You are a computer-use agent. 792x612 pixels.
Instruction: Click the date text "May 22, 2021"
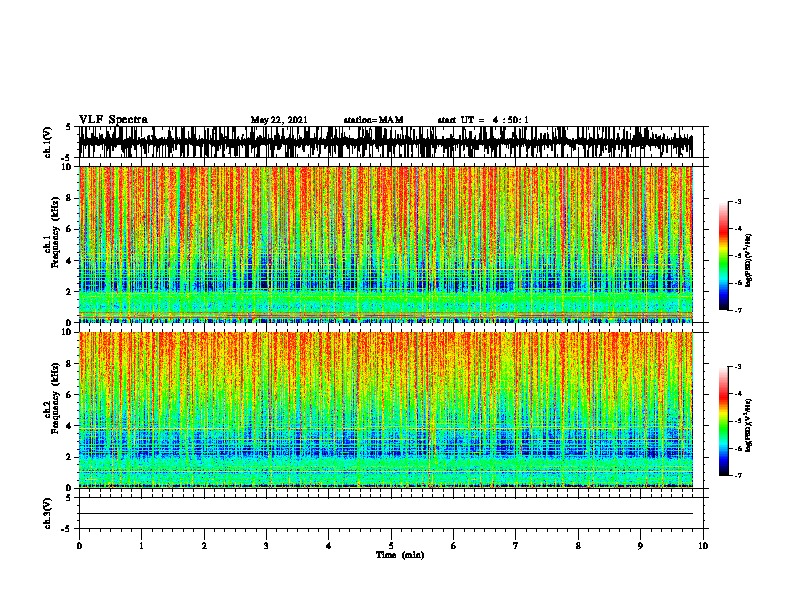[279, 120]
